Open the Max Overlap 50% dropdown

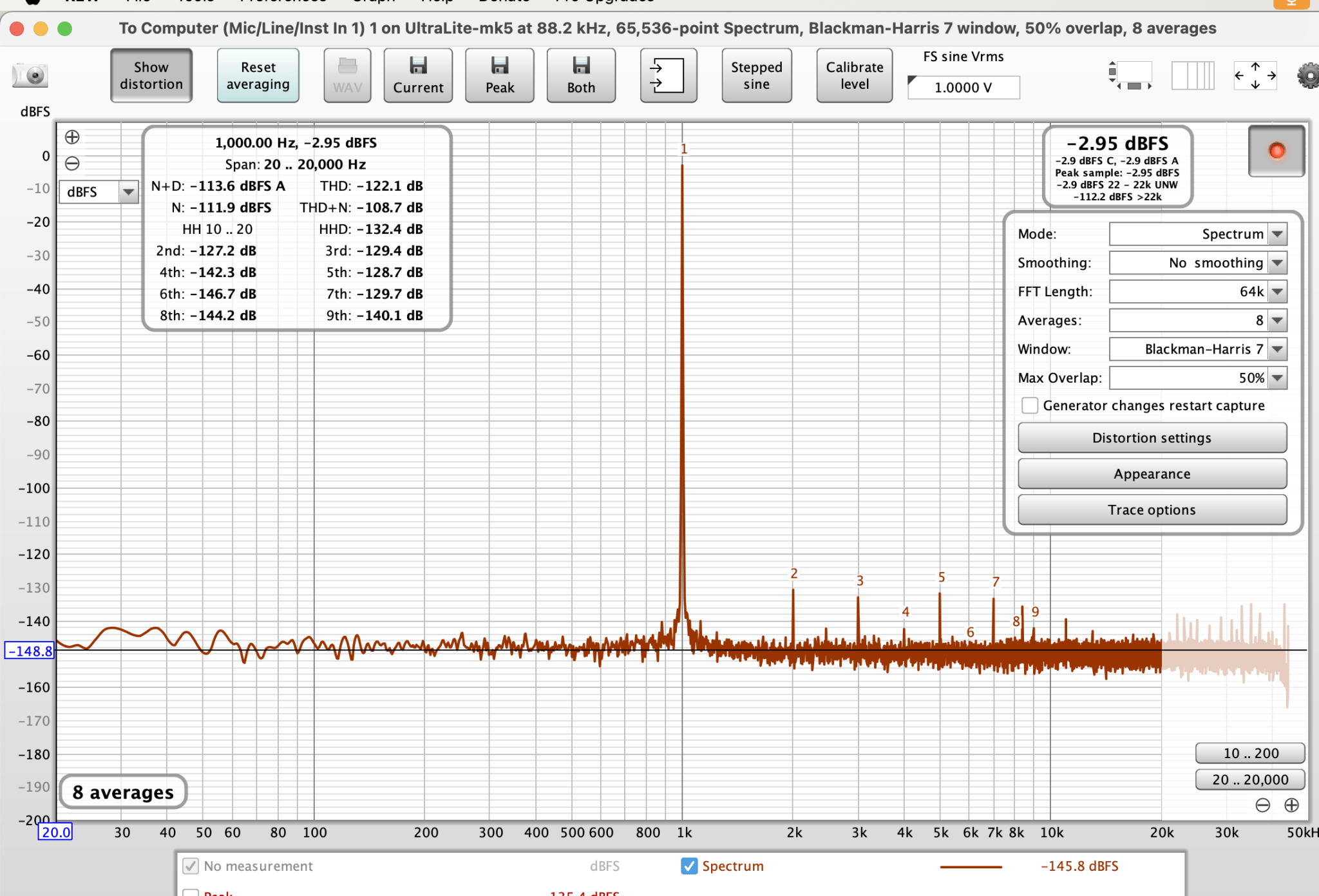(x=1198, y=378)
